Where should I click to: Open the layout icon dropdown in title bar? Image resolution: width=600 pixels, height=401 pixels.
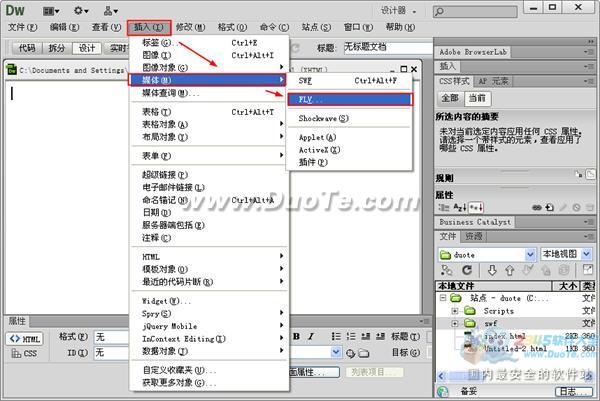point(51,11)
